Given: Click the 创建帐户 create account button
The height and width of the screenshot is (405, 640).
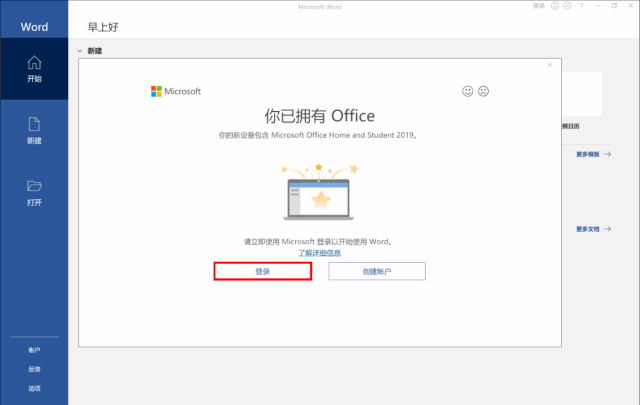Looking at the screenshot, I should pos(377,271).
